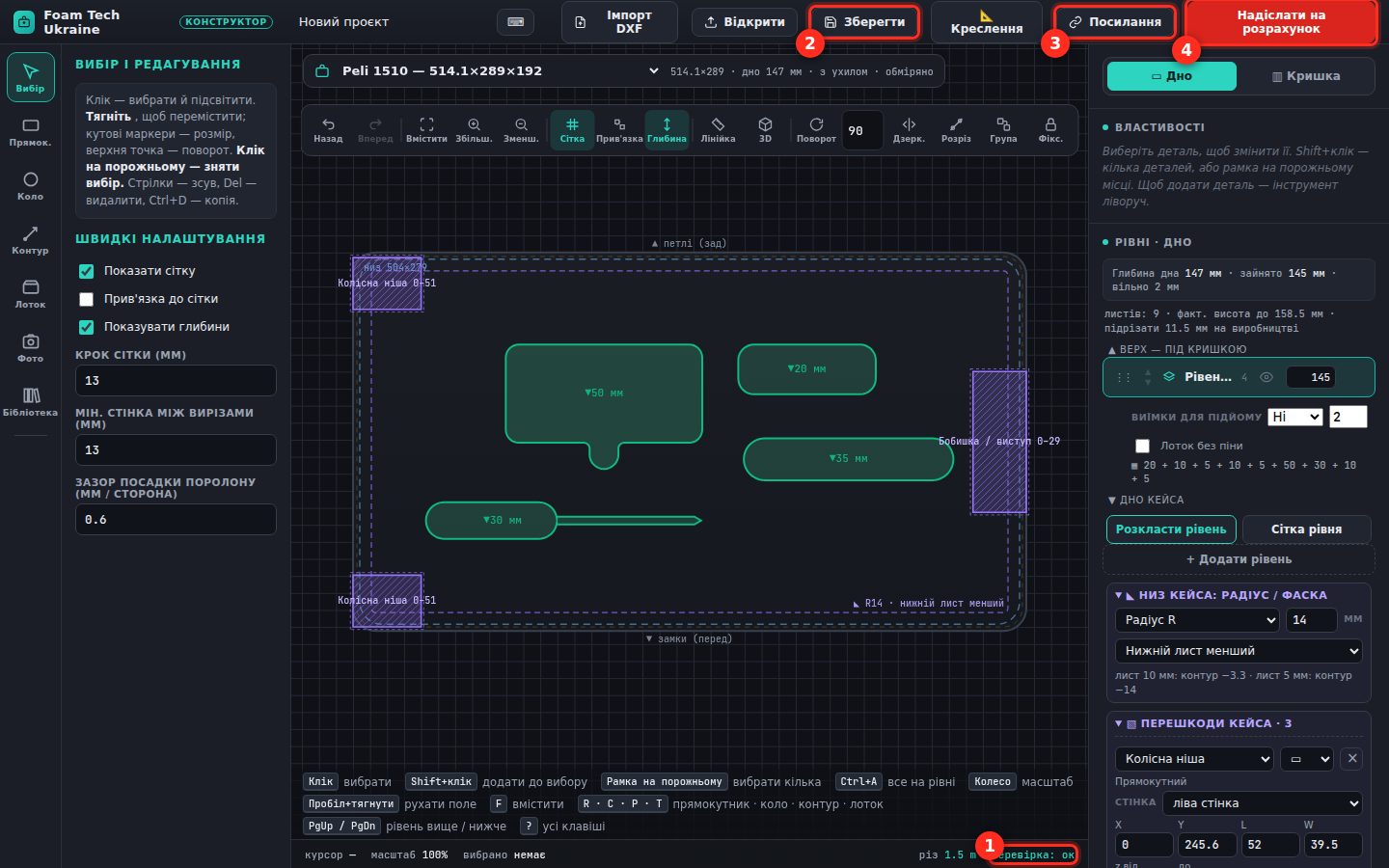Image resolution: width=1389 pixels, height=868 pixels.
Task: Uncheck the Показувати глибини checkbox
Action: pyautogui.click(x=86, y=327)
